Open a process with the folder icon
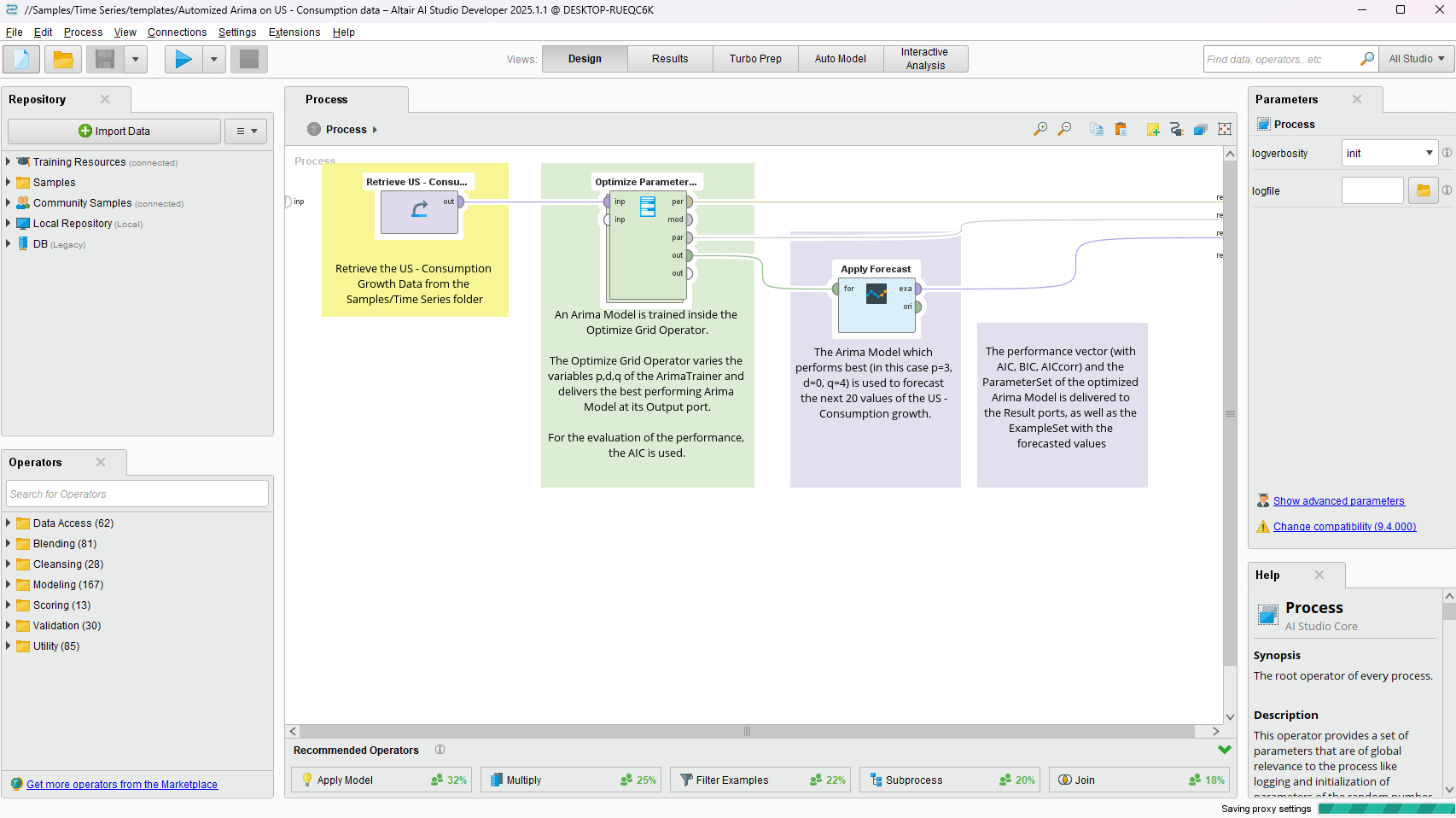 63,59
